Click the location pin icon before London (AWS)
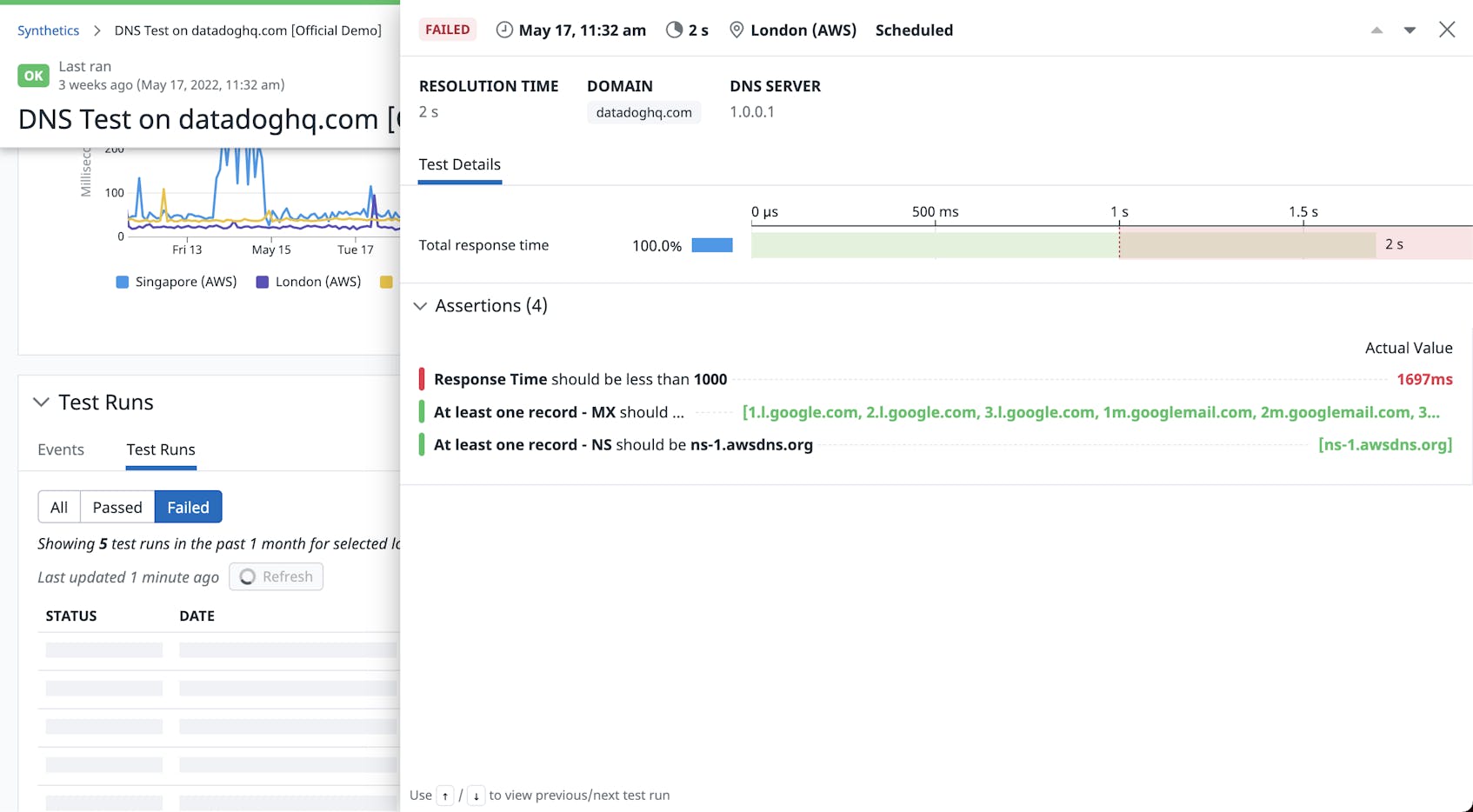 click(736, 30)
